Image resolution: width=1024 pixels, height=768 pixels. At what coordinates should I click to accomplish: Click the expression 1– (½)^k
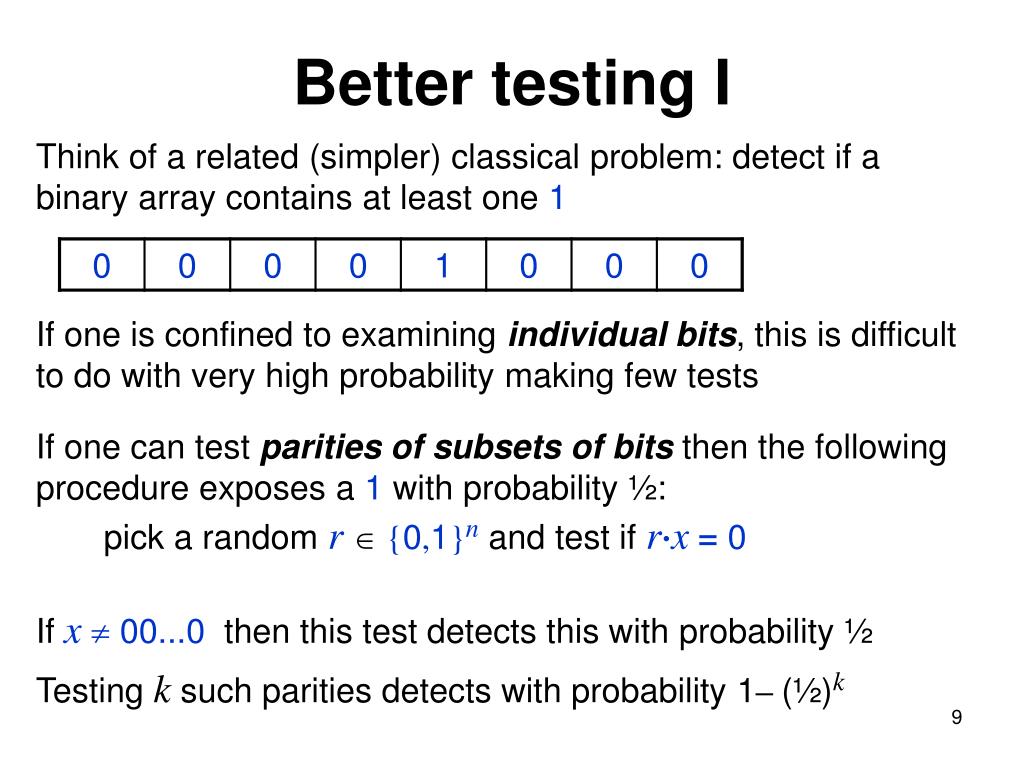[792, 690]
